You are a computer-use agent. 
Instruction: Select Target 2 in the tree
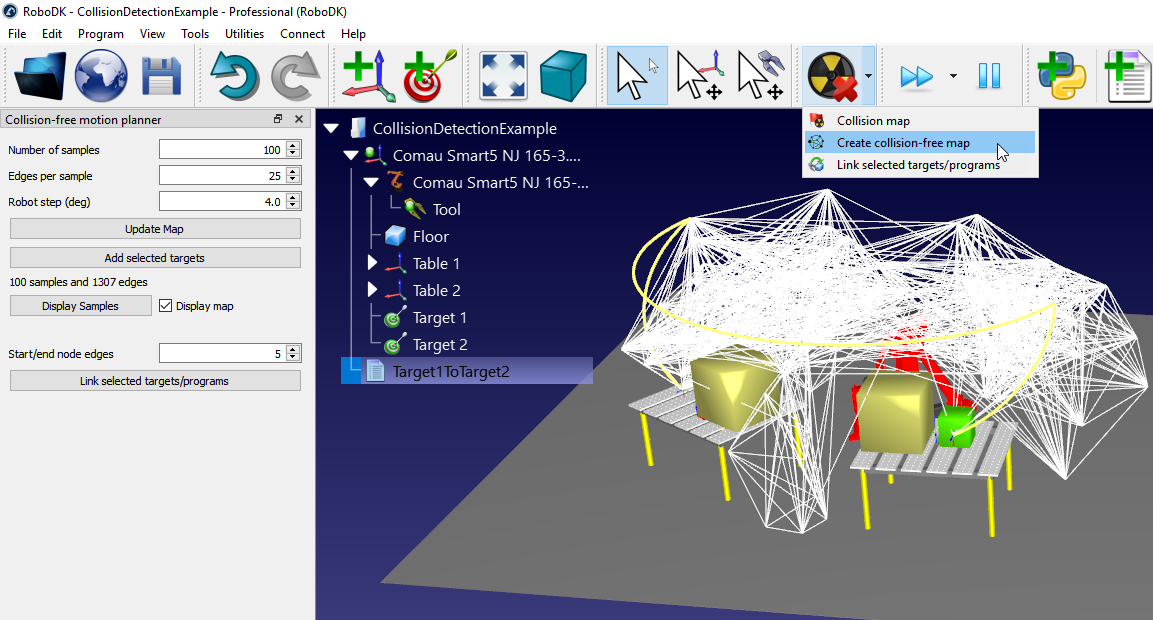(x=440, y=345)
